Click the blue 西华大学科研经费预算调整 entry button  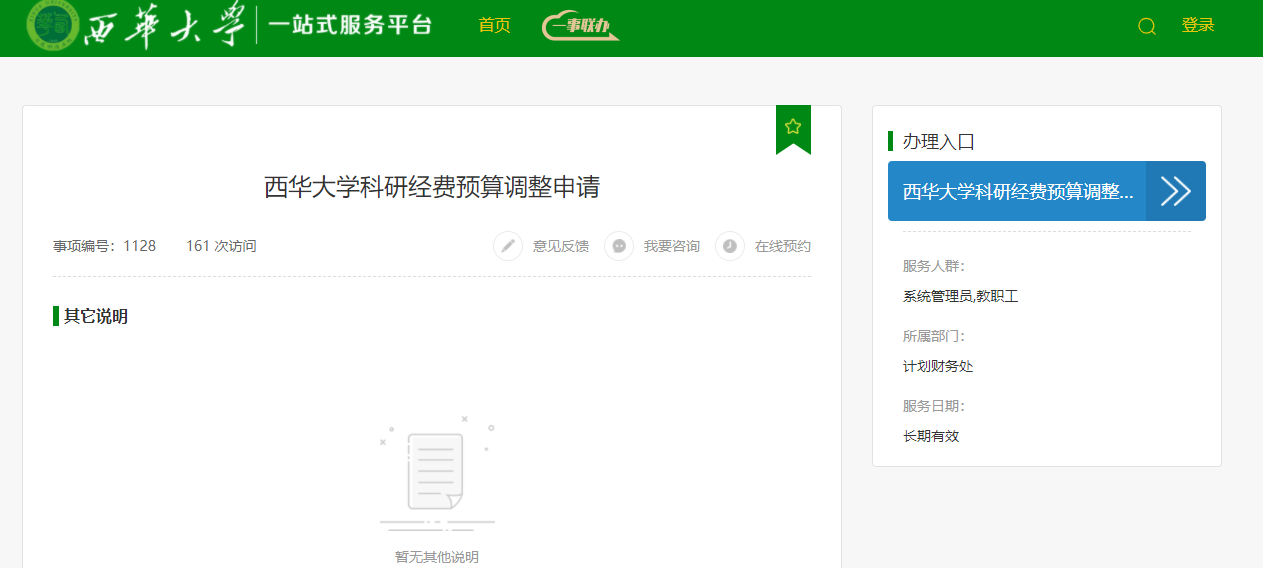pos(1017,191)
